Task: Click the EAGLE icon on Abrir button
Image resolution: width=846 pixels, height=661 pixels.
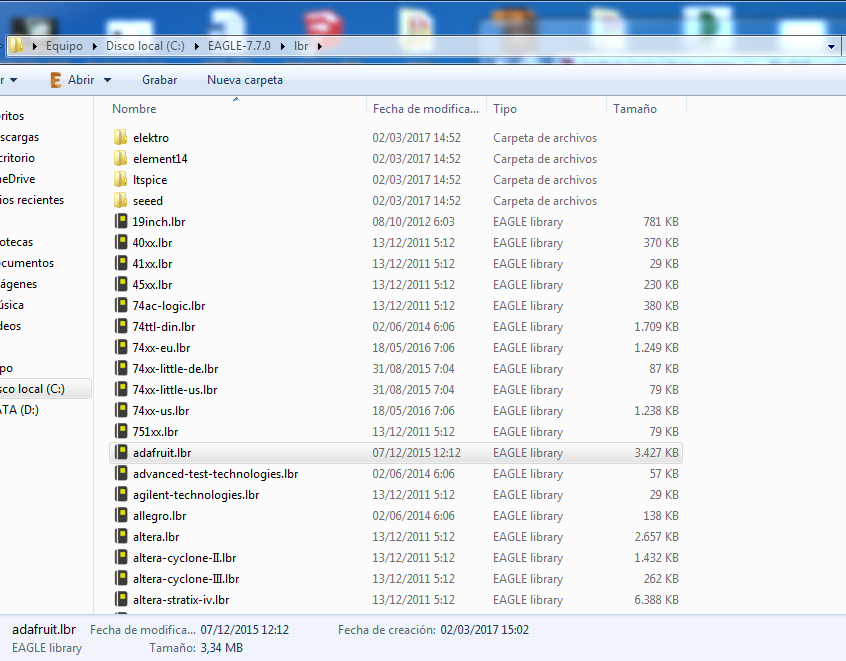Action: [55, 80]
